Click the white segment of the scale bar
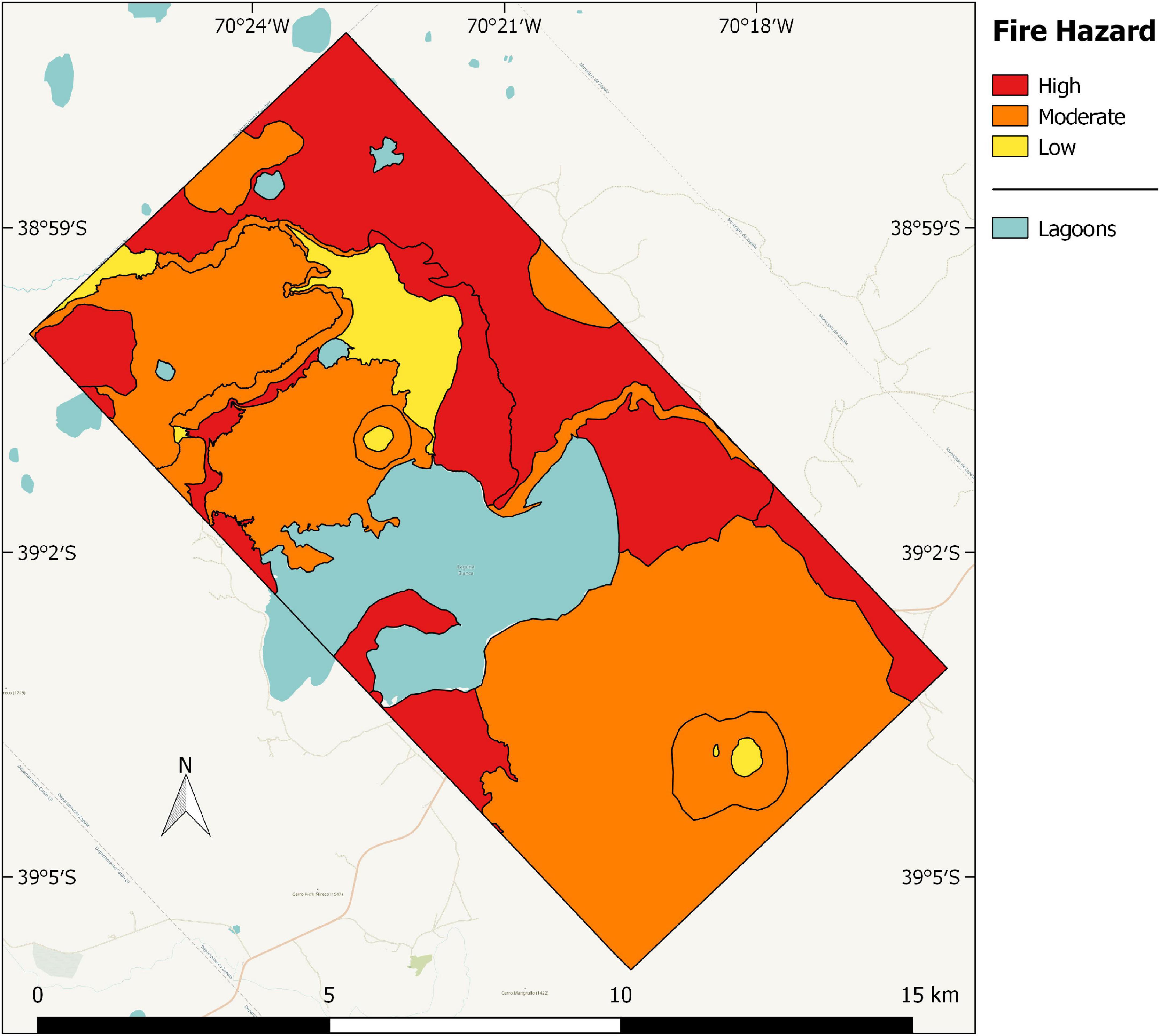This screenshot has width=1160, height=1036. pos(475,1025)
